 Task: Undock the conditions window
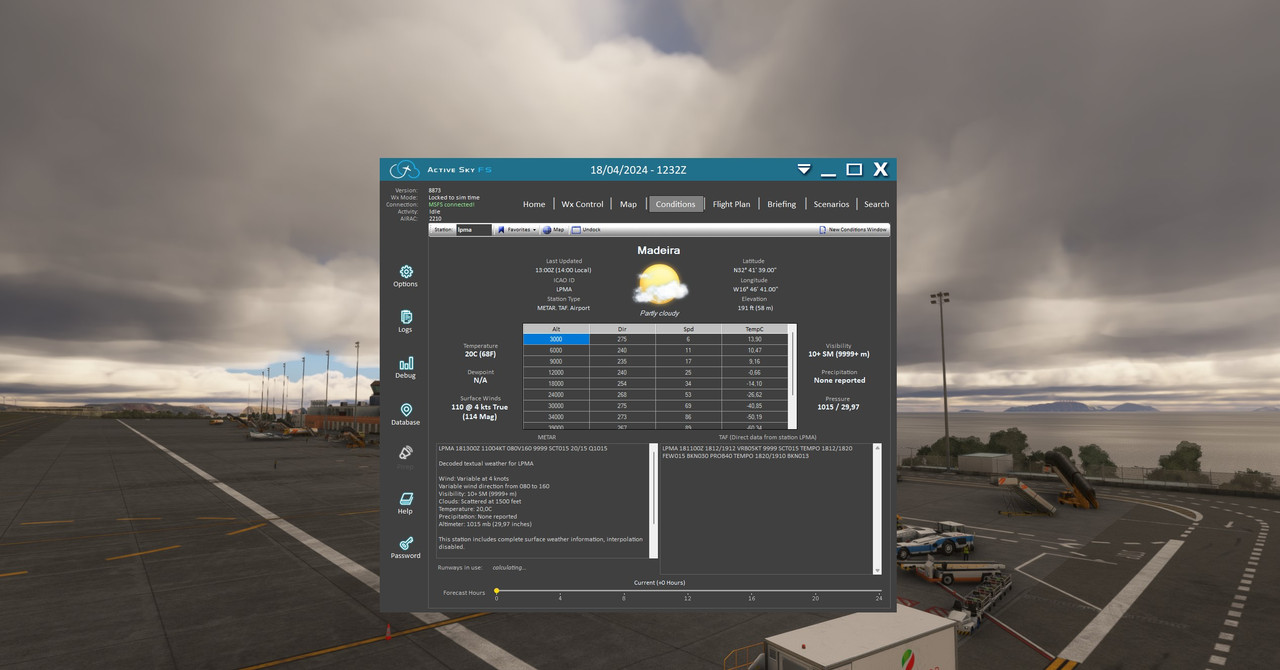[x=586, y=230]
